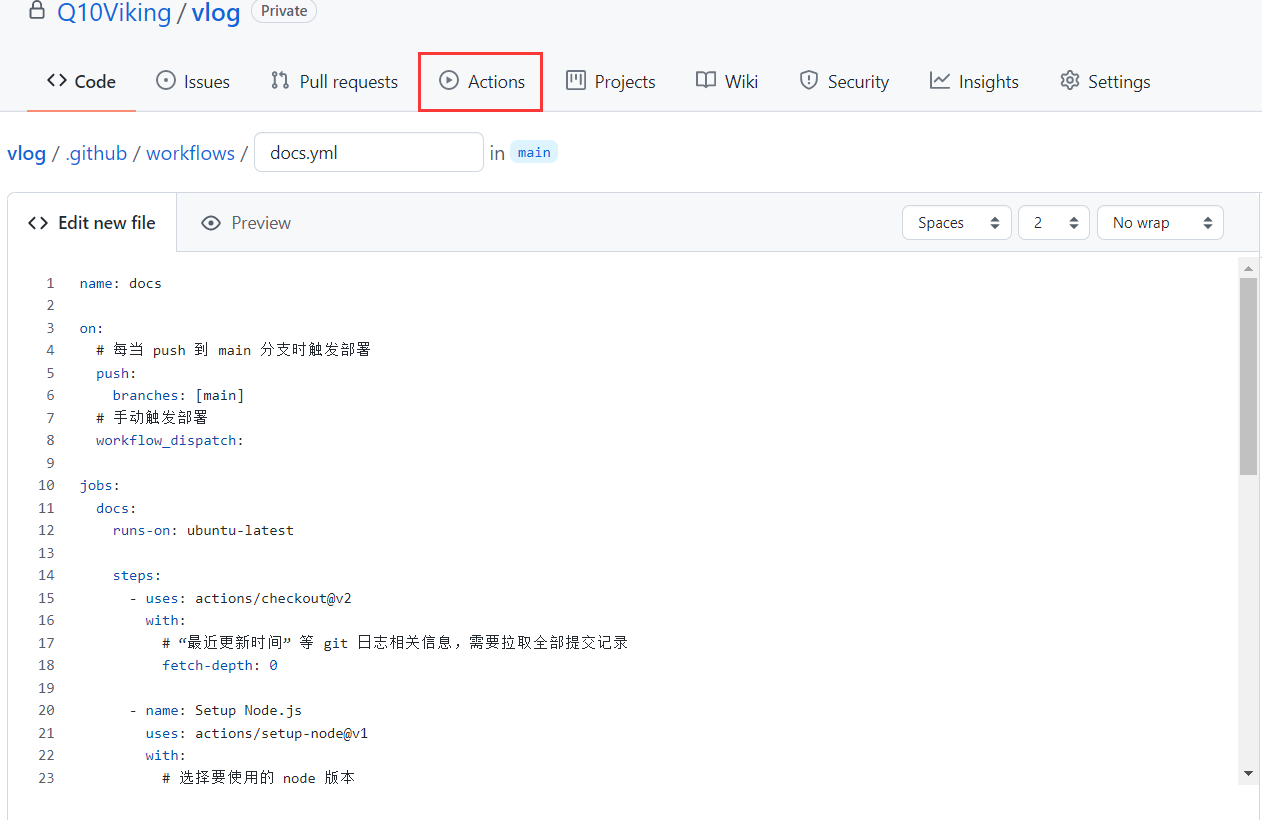Click the docs.yml filename field

coord(368,153)
